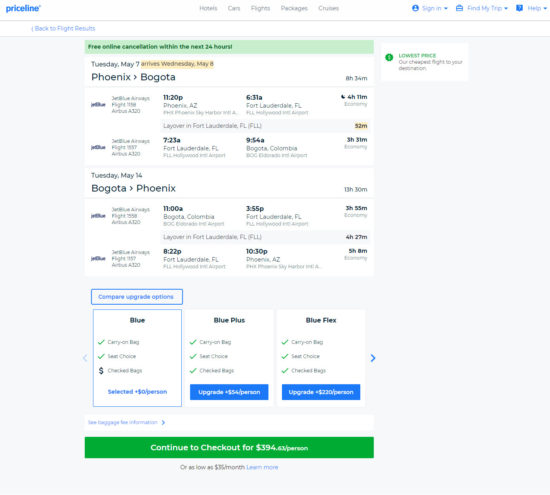Click the 6:31a arrival time

[254, 97]
